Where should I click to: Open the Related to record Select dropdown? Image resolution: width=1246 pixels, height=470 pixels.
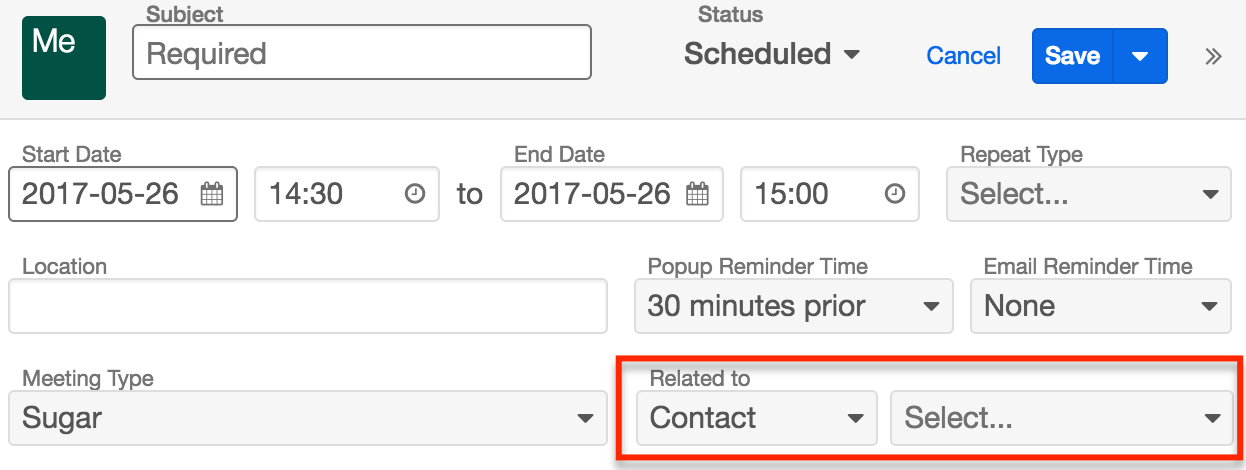[x=1061, y=418]
